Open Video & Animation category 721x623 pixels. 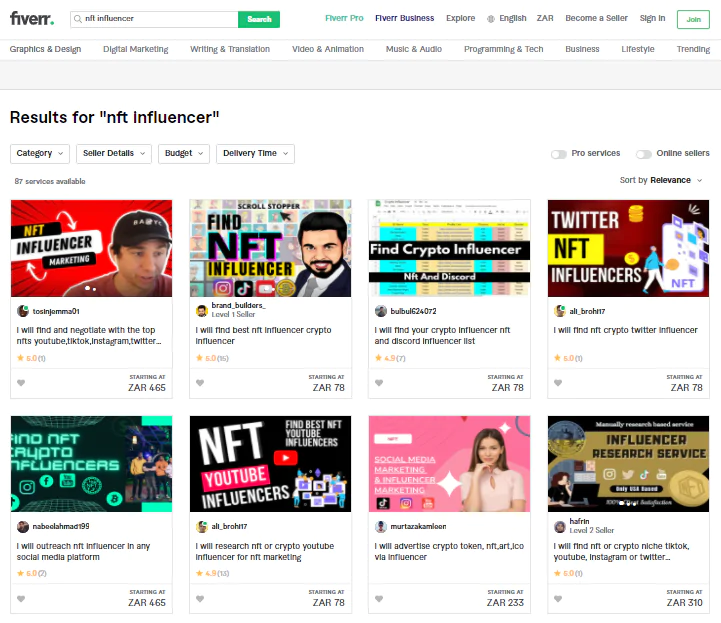click(x=328, y=49)
